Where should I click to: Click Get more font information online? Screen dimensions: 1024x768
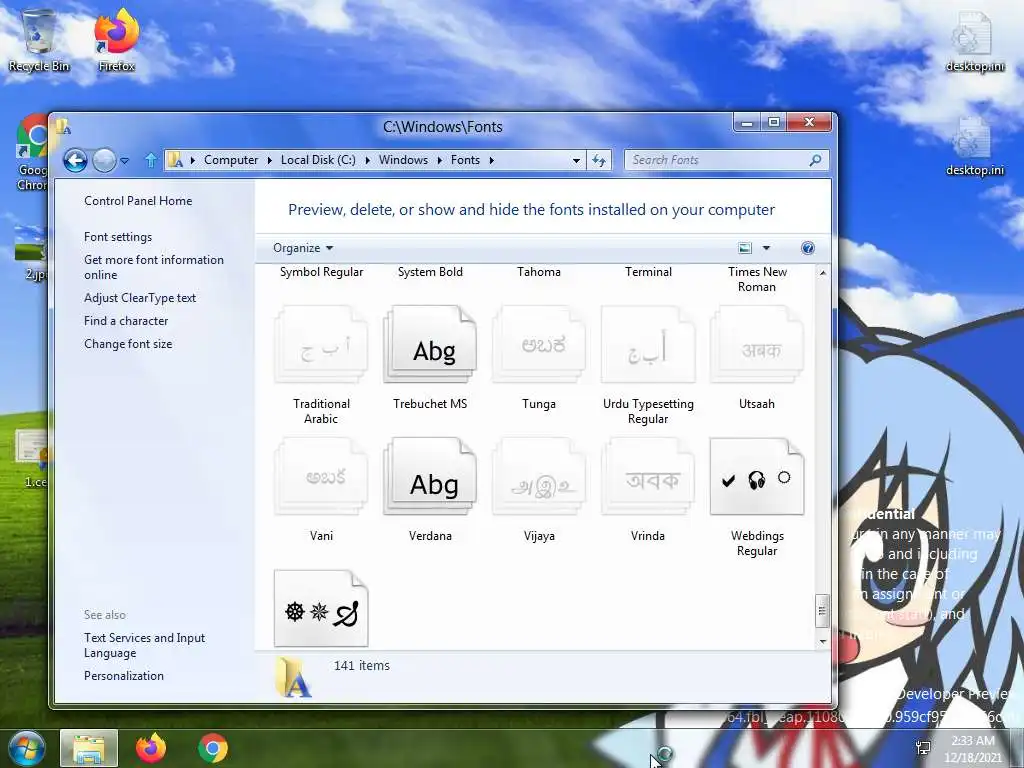[153, 267]
